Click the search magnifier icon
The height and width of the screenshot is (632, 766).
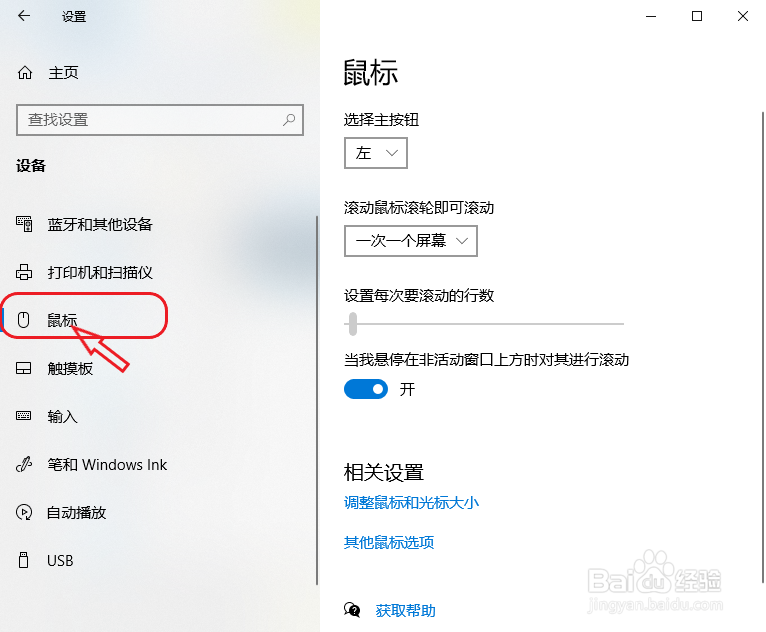[289, 120]
